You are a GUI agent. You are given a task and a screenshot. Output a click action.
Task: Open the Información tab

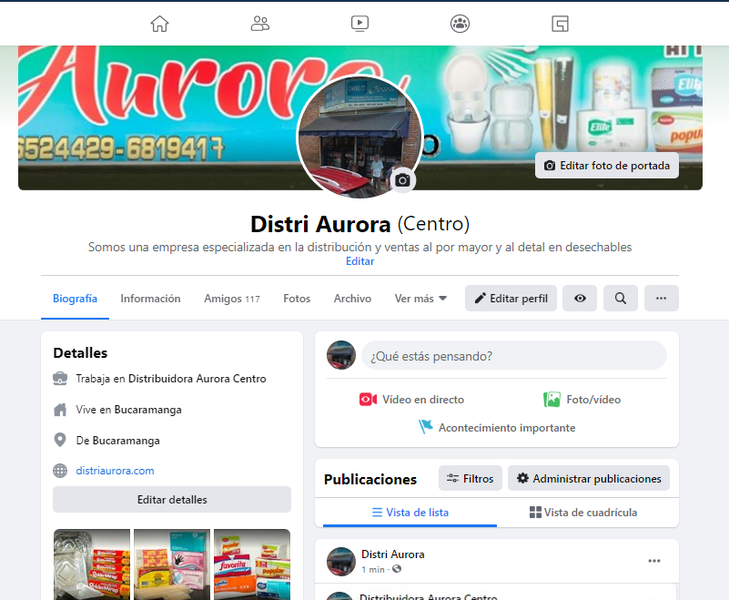150,298
